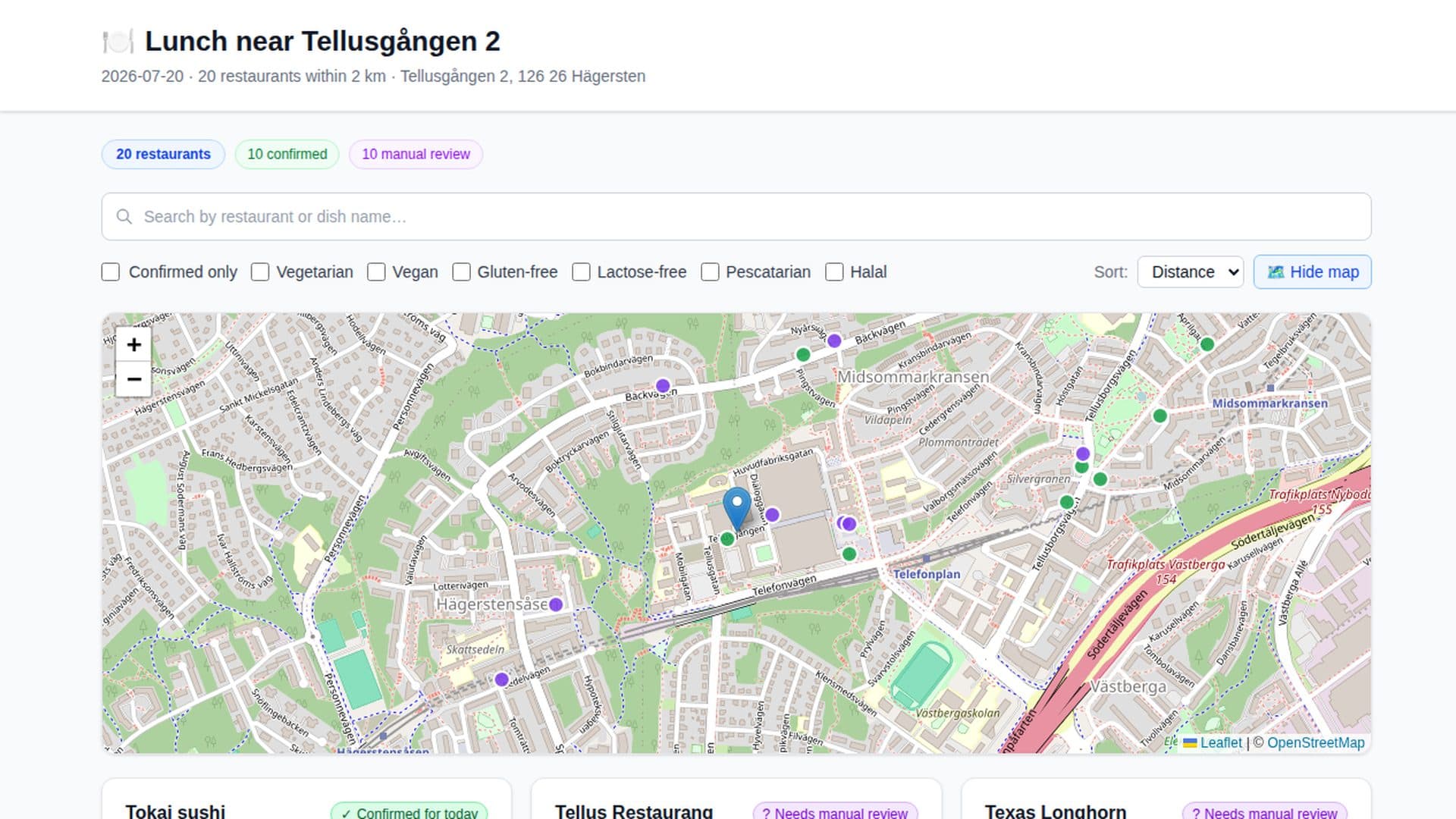
Task: Zoom out the map with minus button
Action: click(133, 379)
